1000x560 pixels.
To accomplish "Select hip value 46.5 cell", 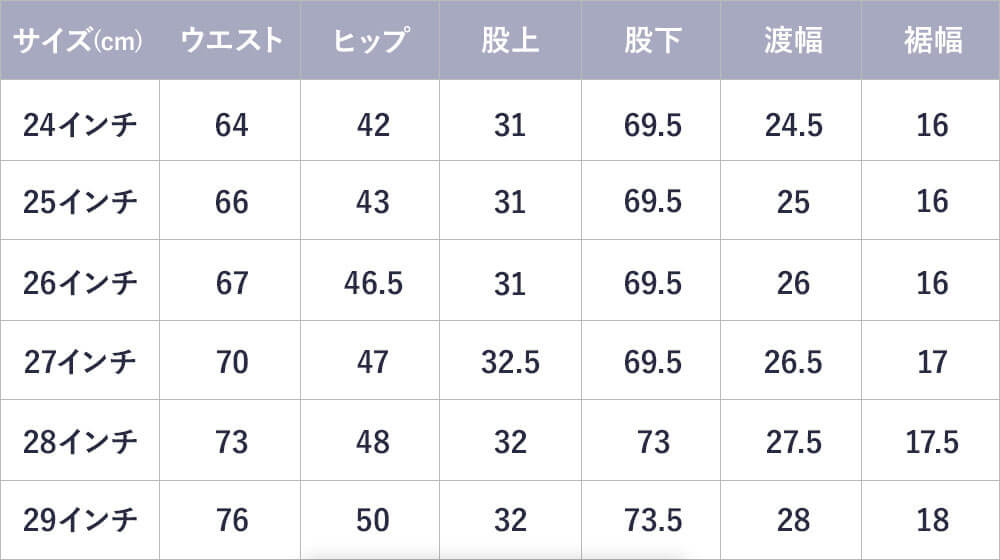I will (x=373, y=283).
